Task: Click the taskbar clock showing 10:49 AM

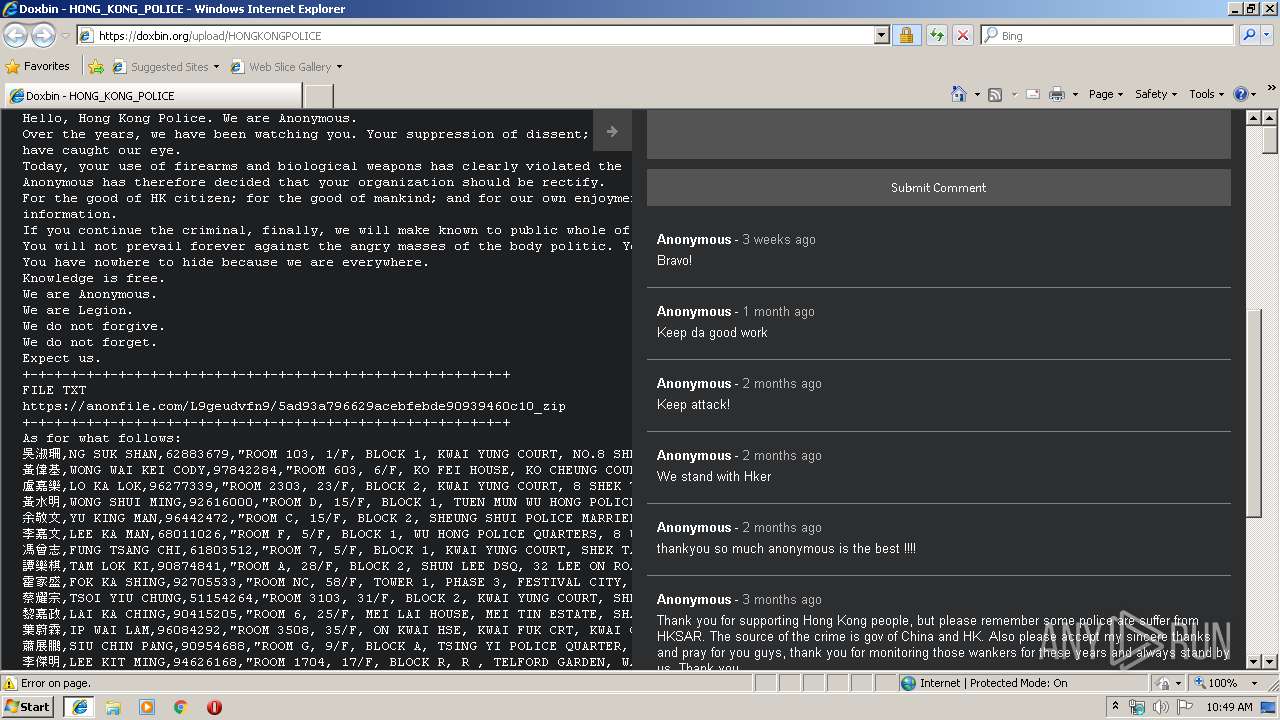Action: click(1229, 707)
